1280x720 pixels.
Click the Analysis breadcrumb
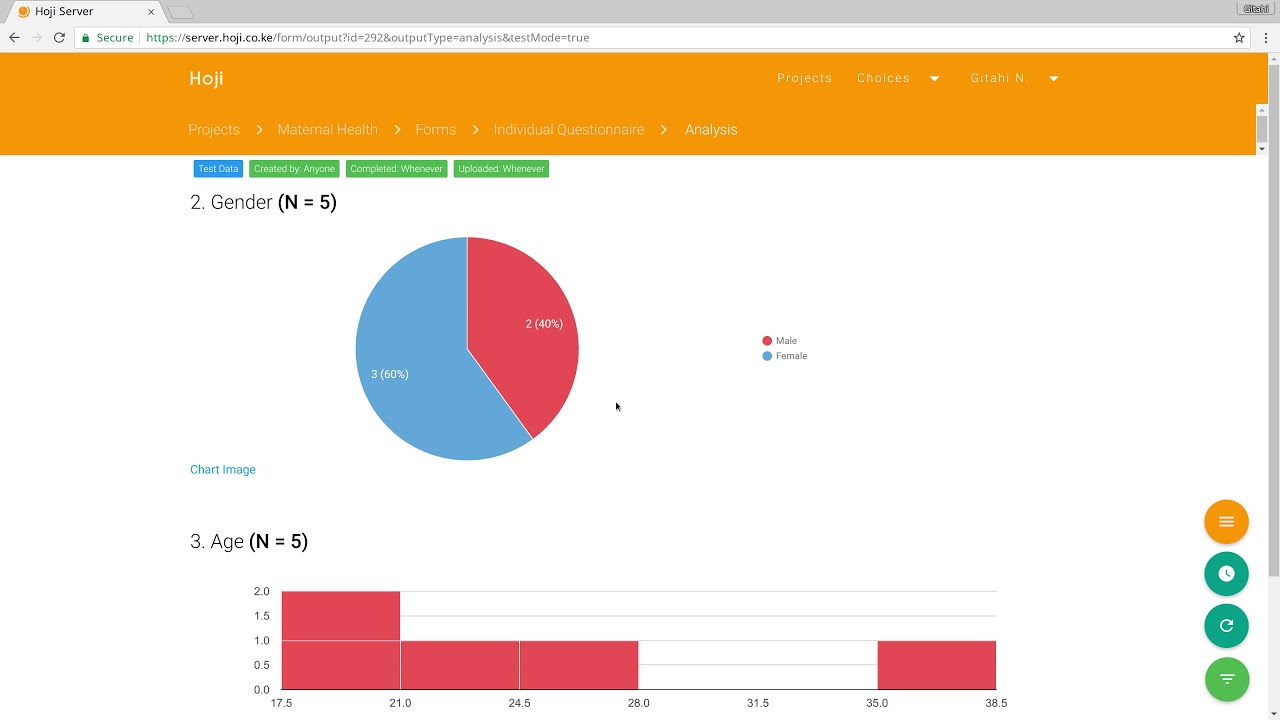click(711, 130)
